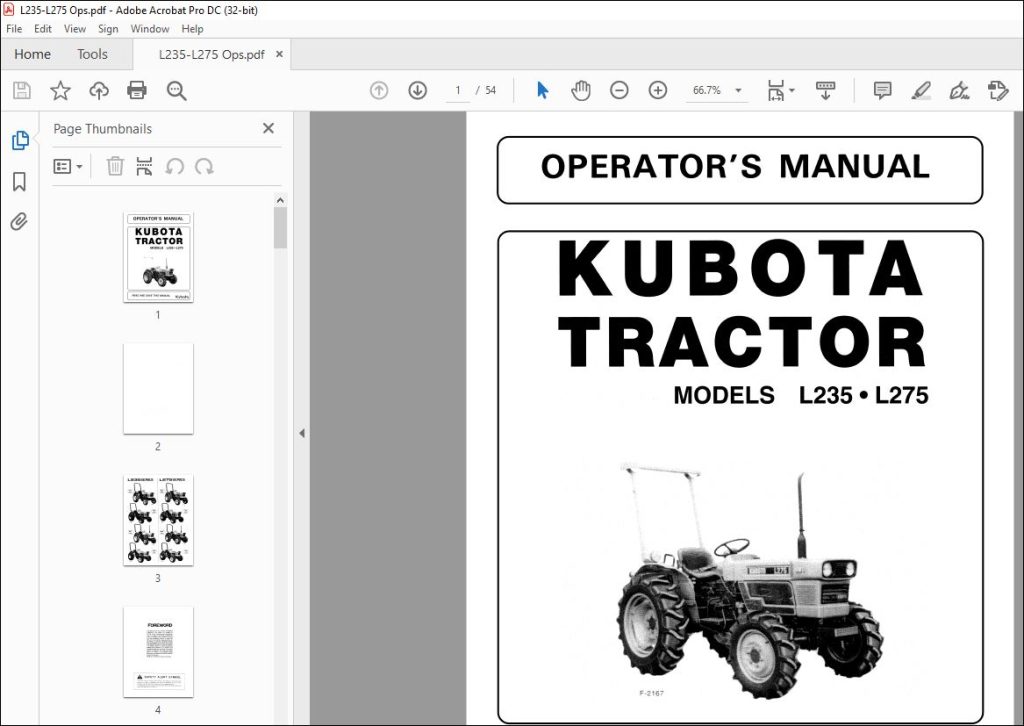Viewport: 1024px width, 726px height.
Task: Add a sticky note comment icon
Action: [x=882, y=90]
